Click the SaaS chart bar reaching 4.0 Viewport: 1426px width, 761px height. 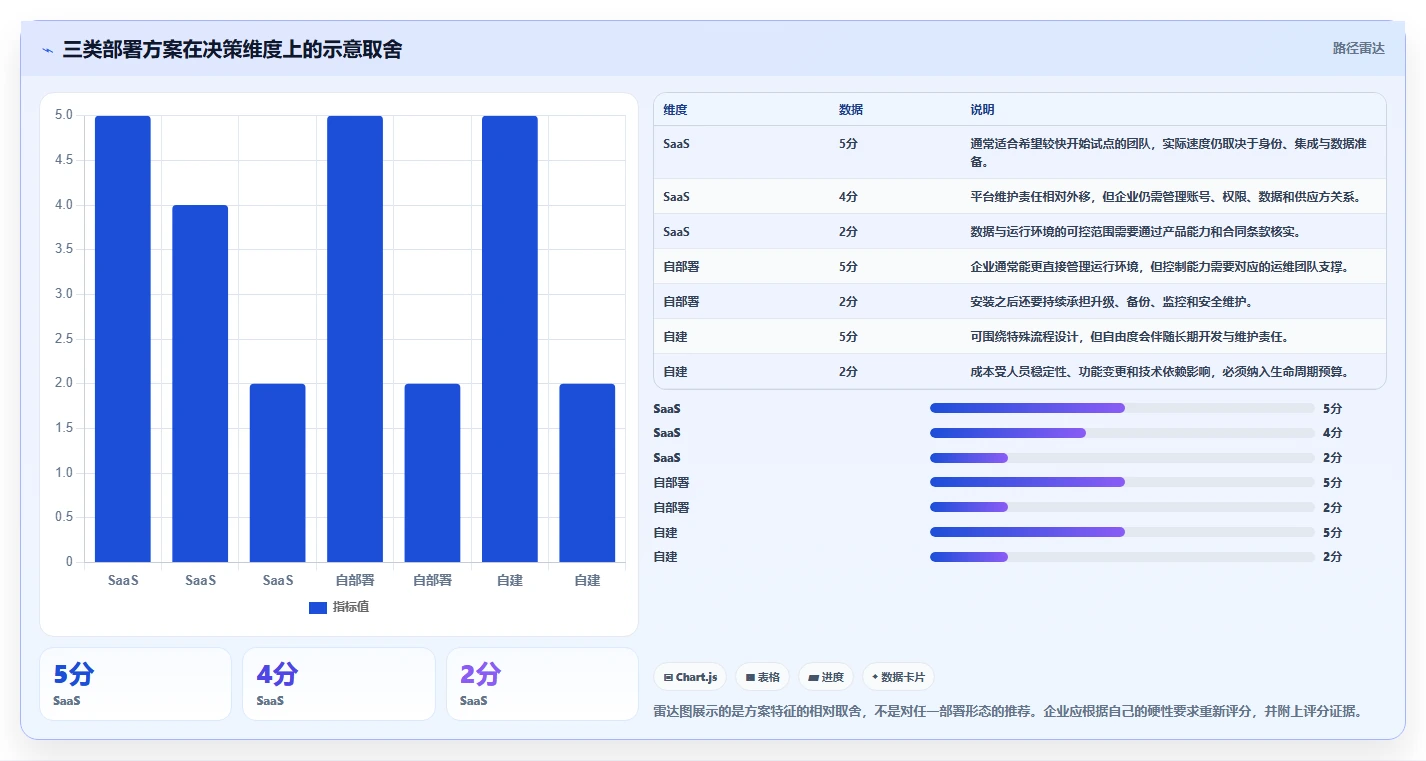(200, 384)
